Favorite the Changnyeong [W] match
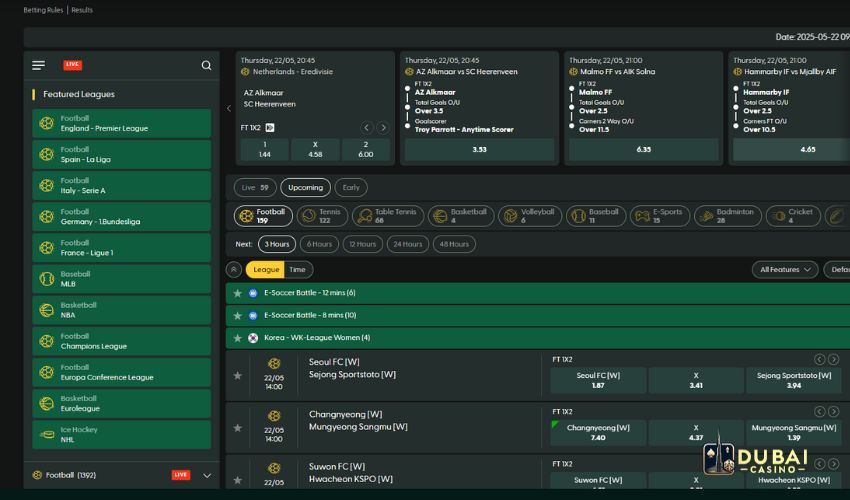Screen dimensions: 850x500 237,428
